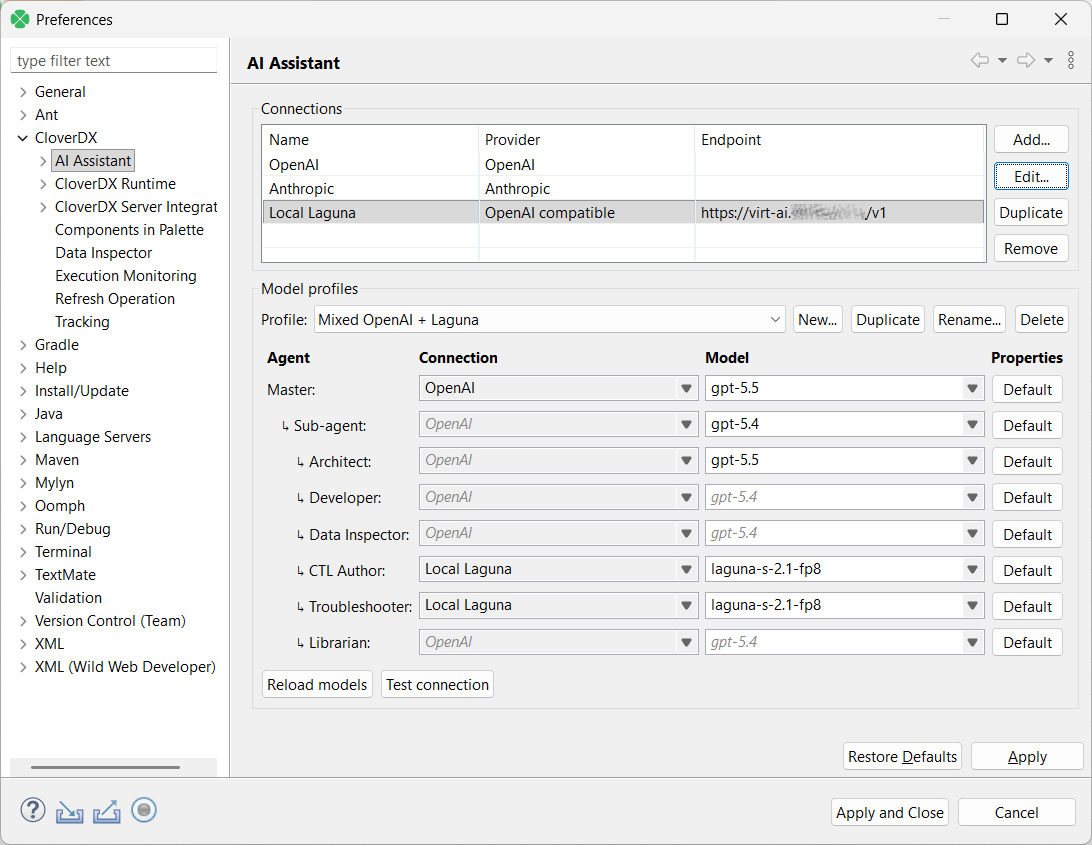Open Troubleshooter connection dropdown
The height and width of the screenshot is (845, 1092).
coord(686,606)
